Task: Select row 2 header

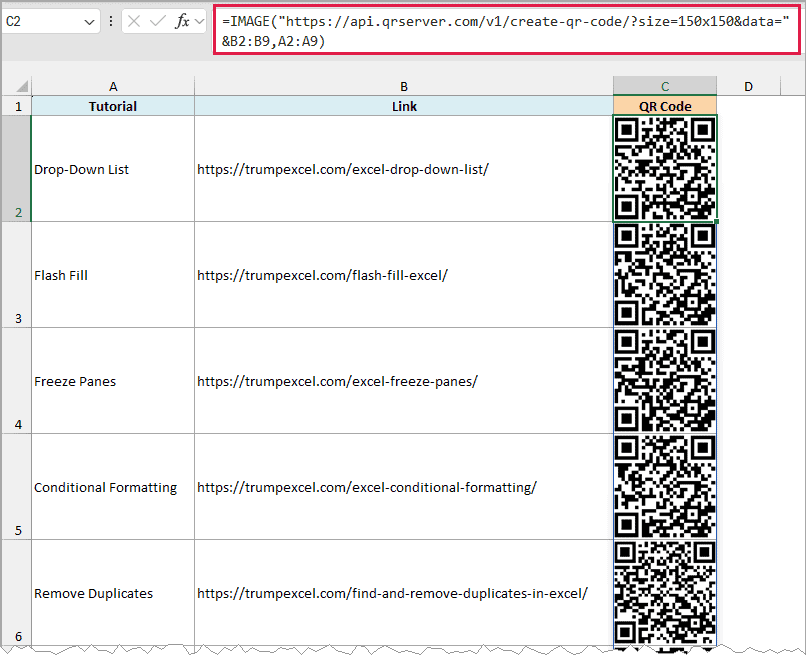Action: (x=17, y=169)
